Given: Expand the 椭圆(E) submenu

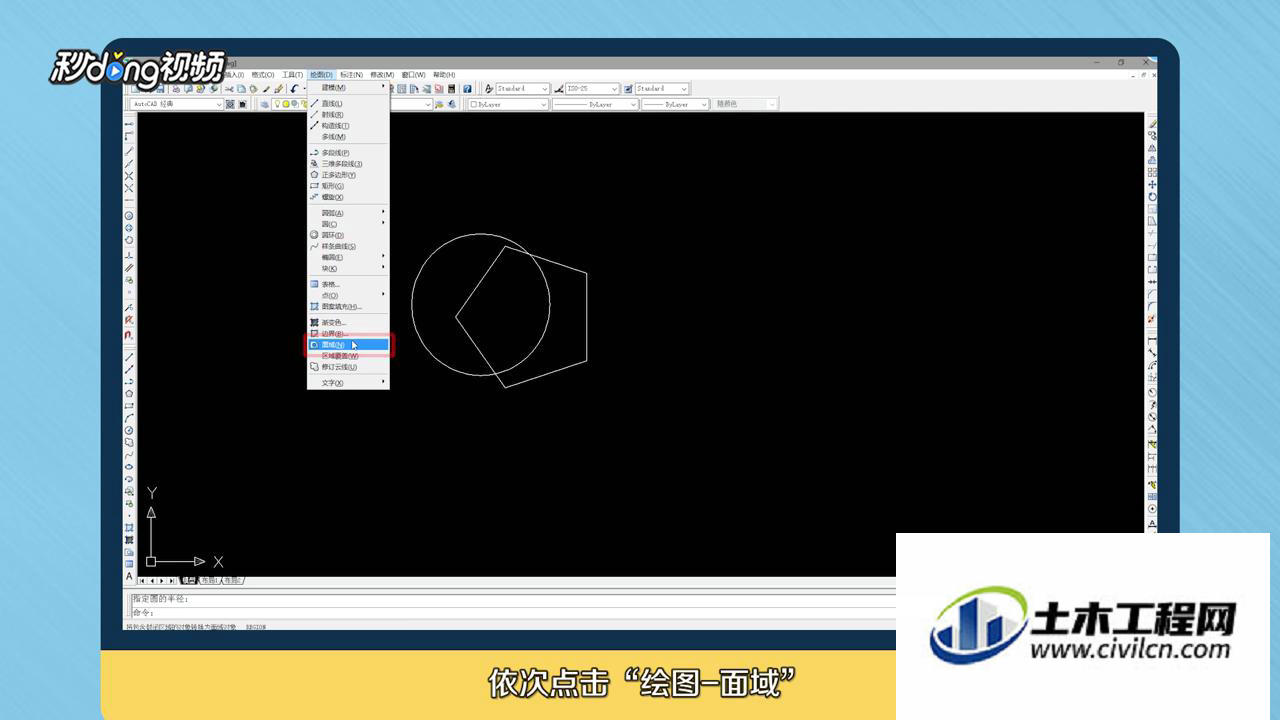Looking at the screenshot, I should click(x=348, y=257).
